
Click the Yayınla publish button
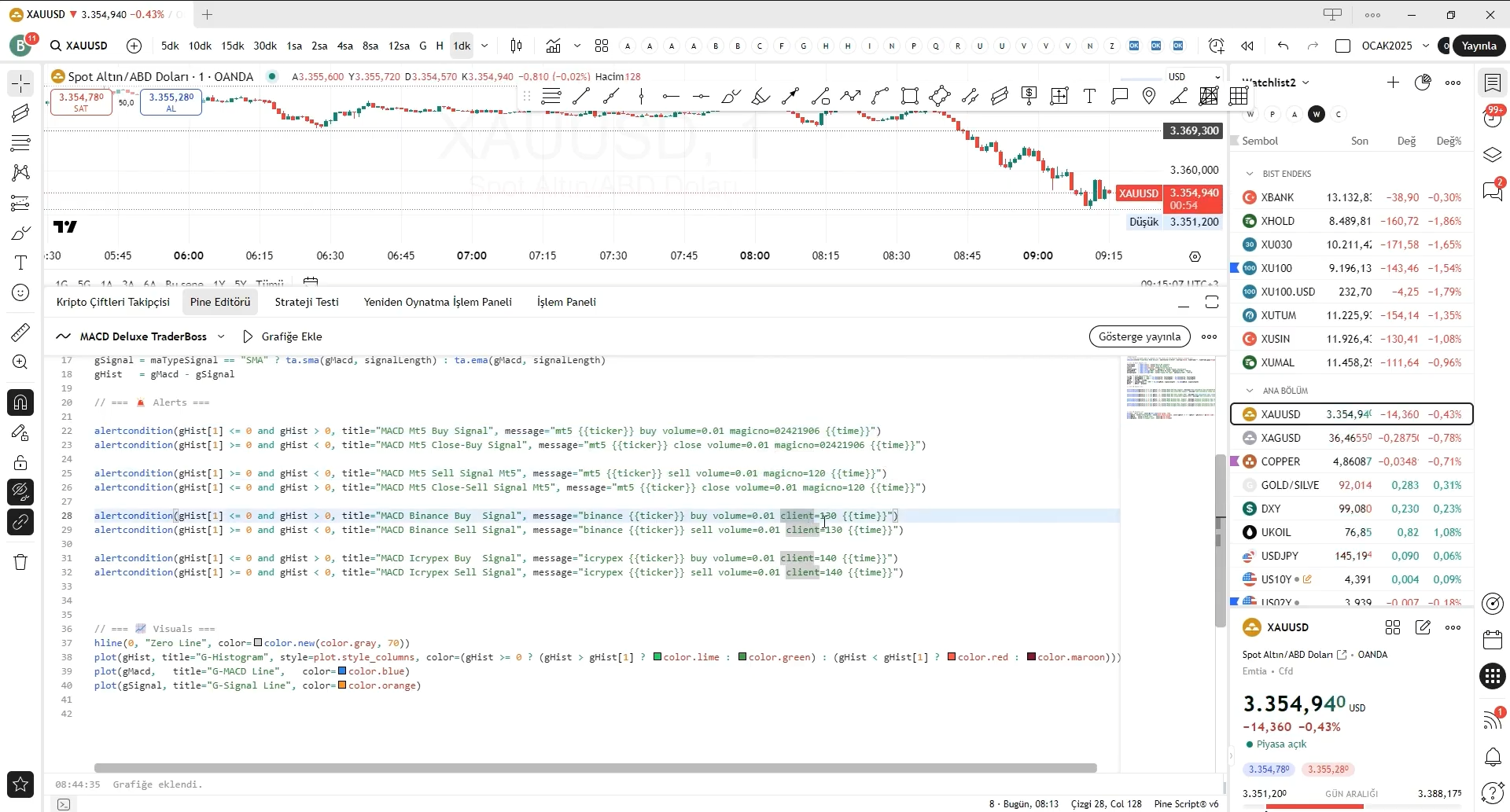(1479, 46)
